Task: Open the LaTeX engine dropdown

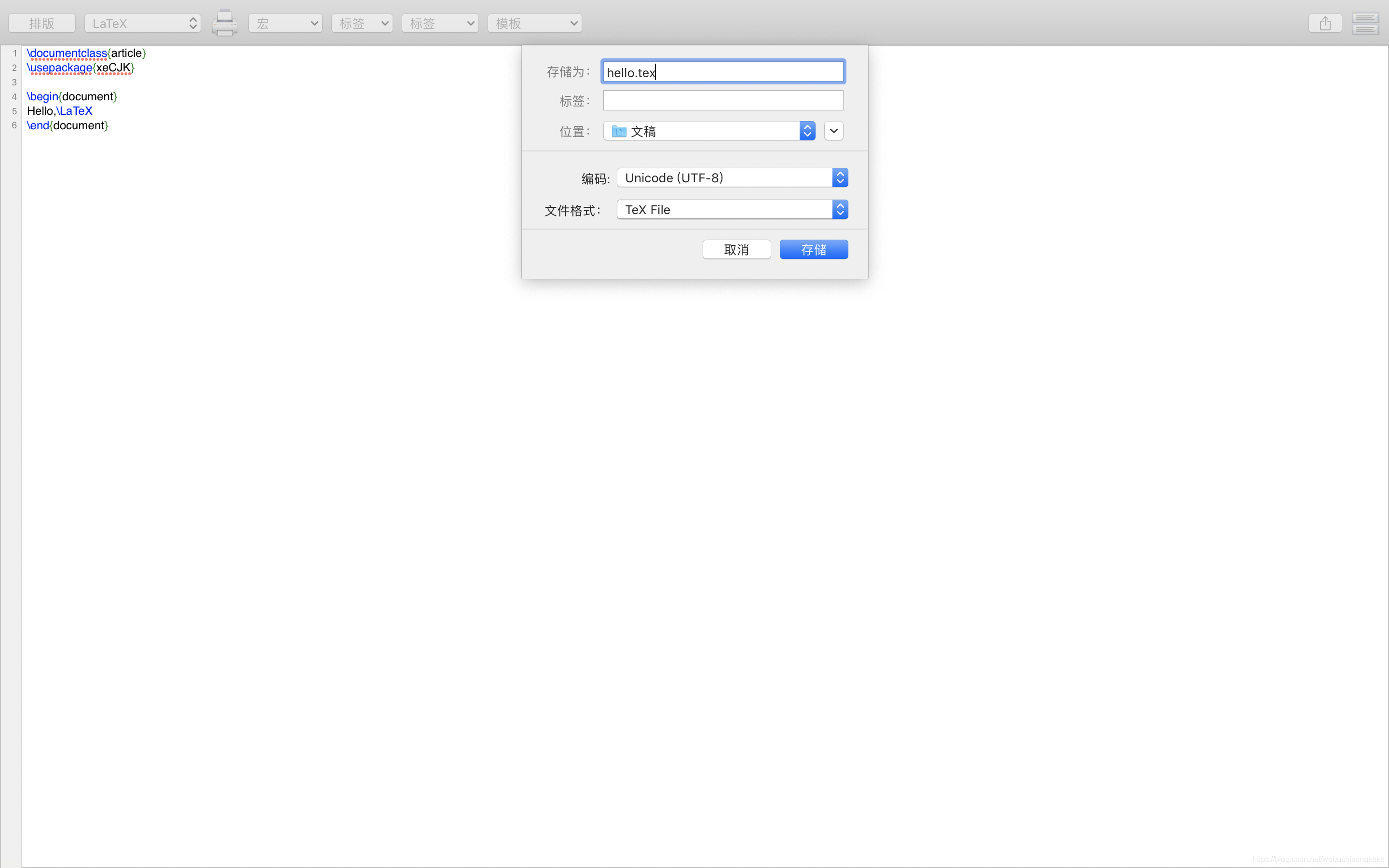Action: tap(142, 24)
